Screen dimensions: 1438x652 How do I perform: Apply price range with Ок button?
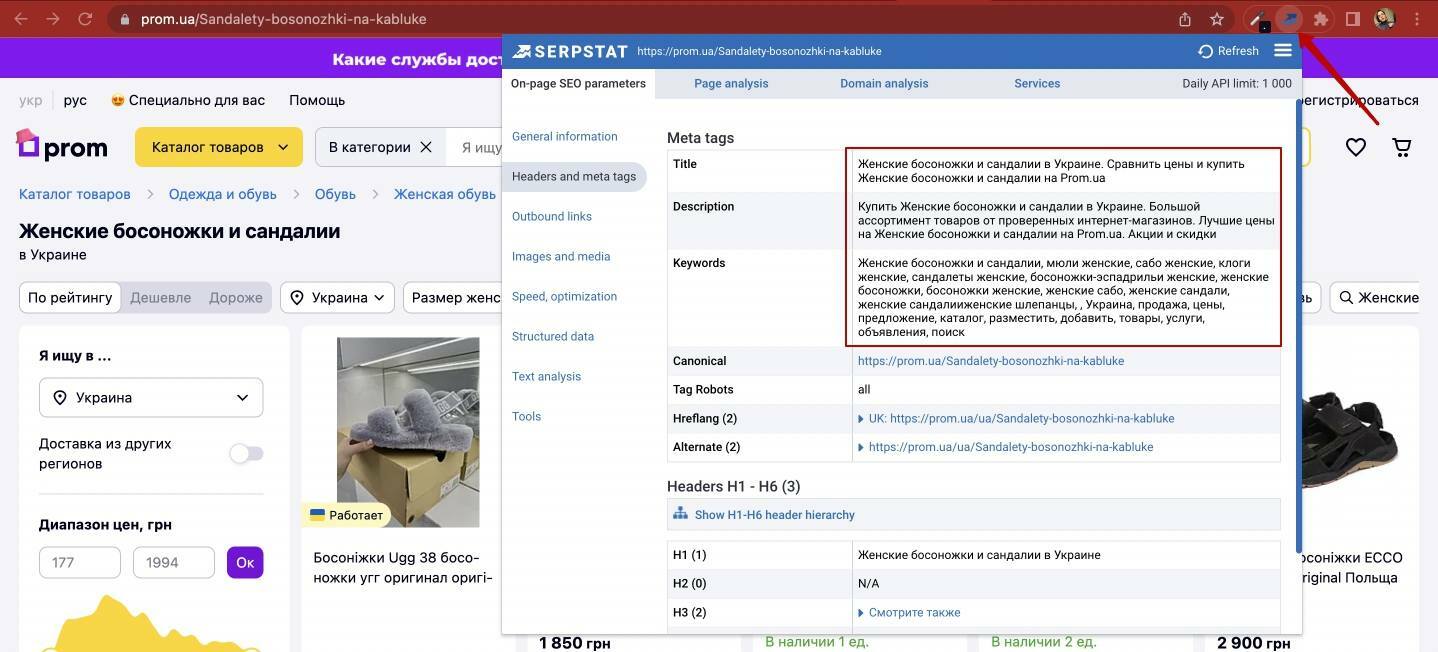pyautogui.click(x=245, y=562)
